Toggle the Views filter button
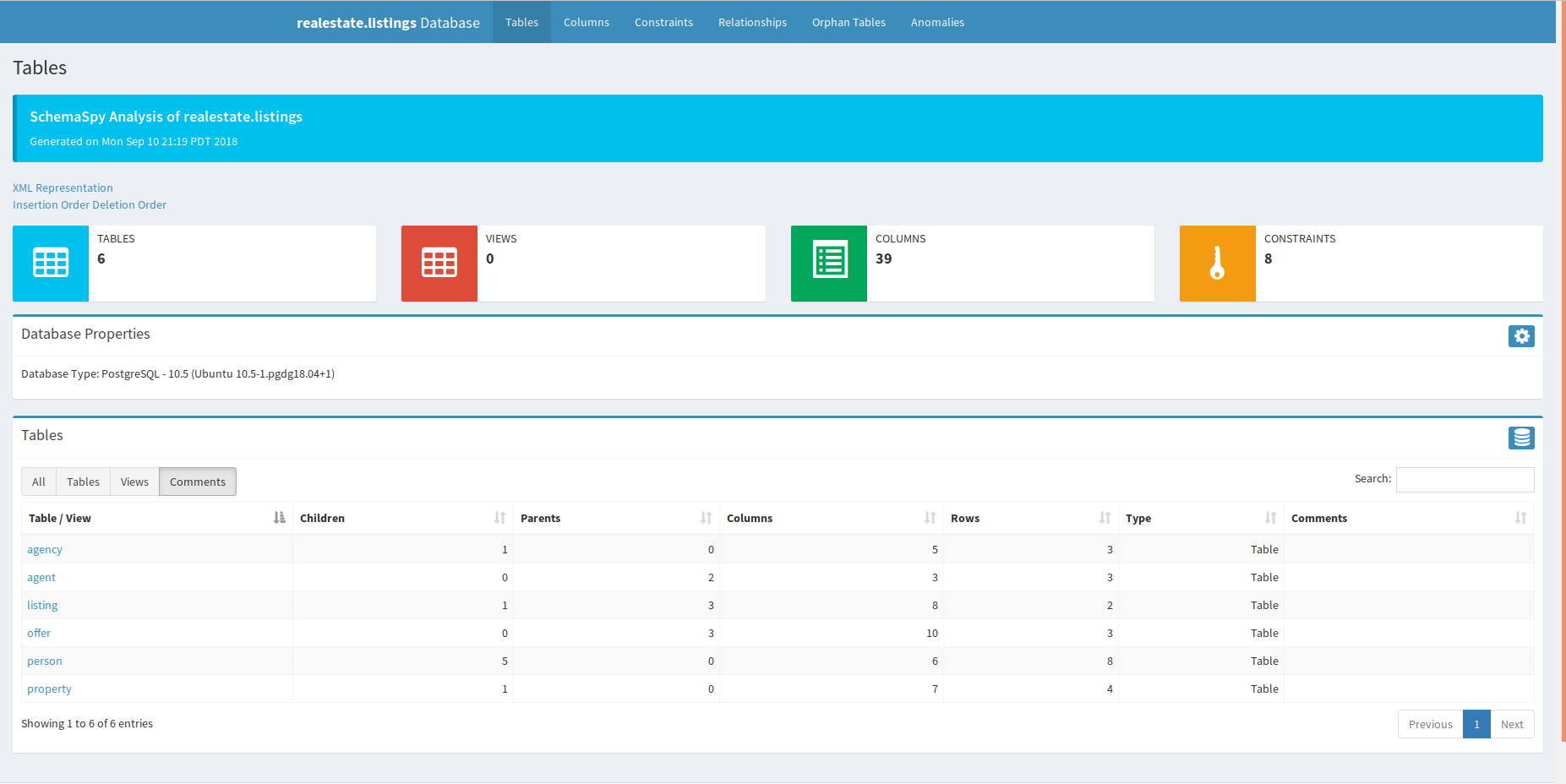The image size is (1566, 784). click(134, 482)
